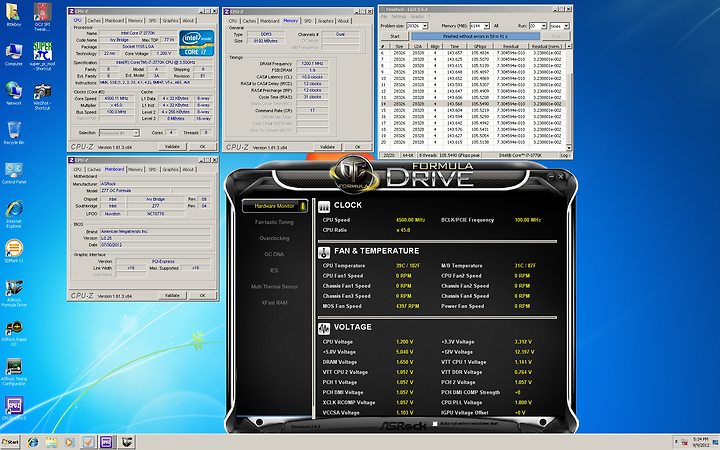Select row 20 in the LinX results table
The width and height of the screenshot is (720, 450).
point(473,142)
